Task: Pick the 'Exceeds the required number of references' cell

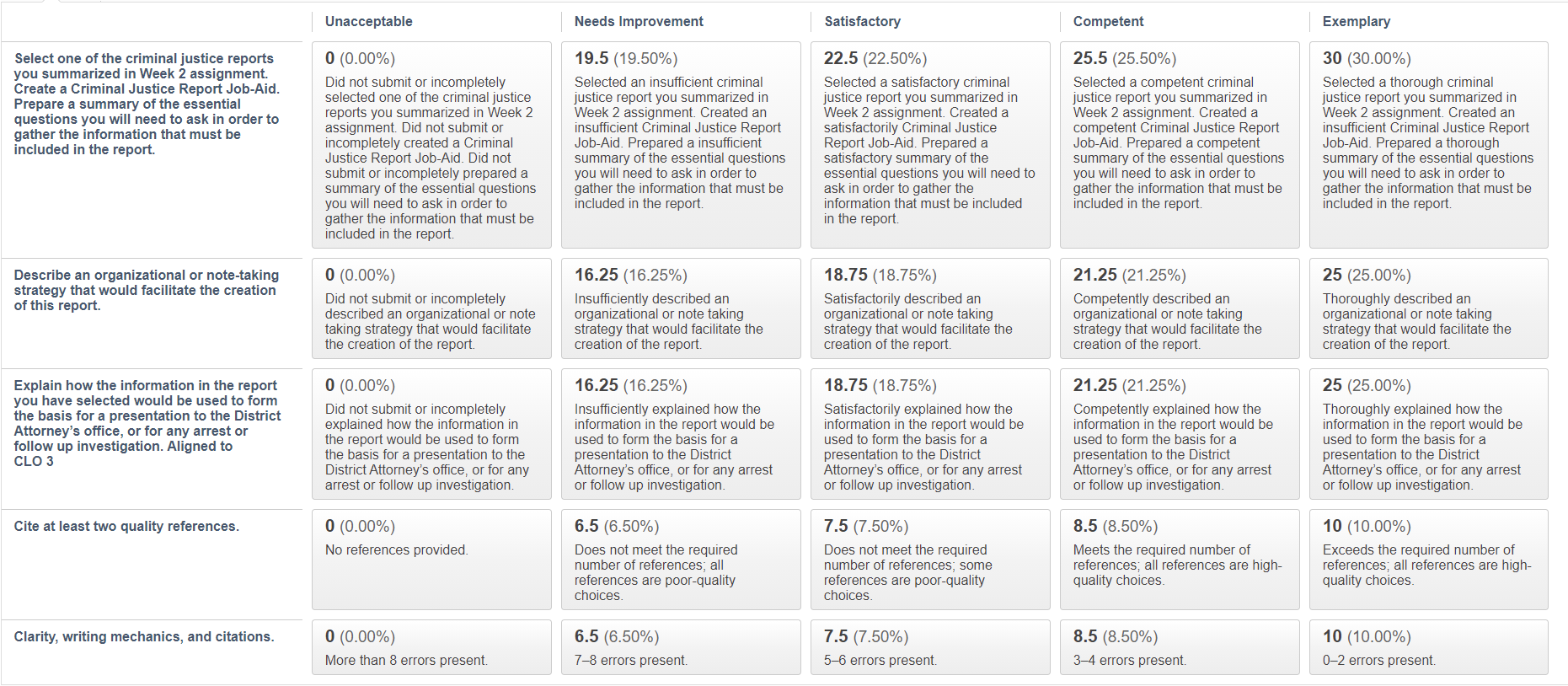Action: tap(1428, 560)
